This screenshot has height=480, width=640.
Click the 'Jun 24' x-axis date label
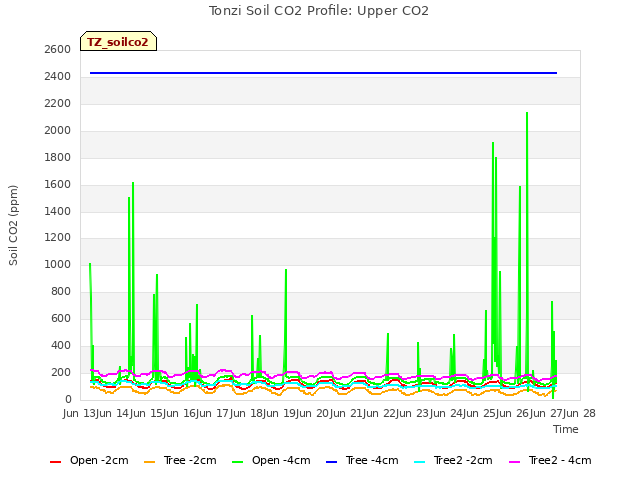[x=448, y=413]
